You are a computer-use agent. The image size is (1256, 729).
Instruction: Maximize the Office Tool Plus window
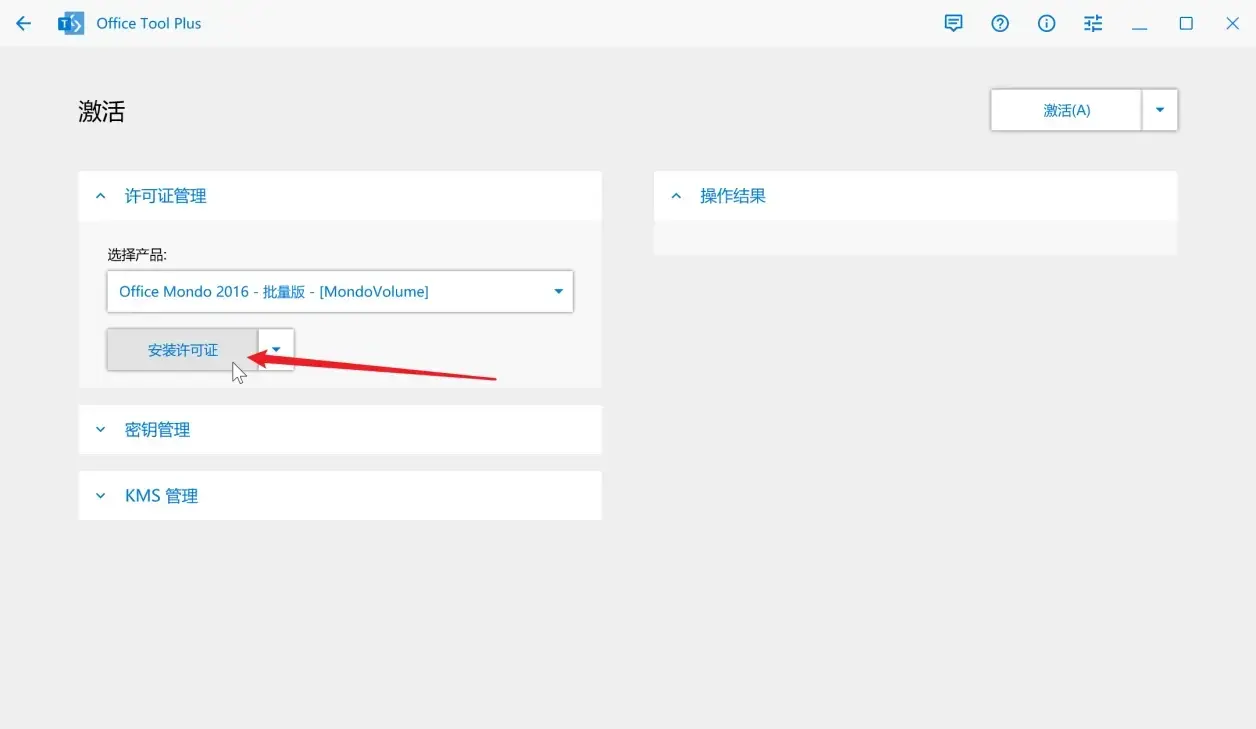[x=1186, y=24]
